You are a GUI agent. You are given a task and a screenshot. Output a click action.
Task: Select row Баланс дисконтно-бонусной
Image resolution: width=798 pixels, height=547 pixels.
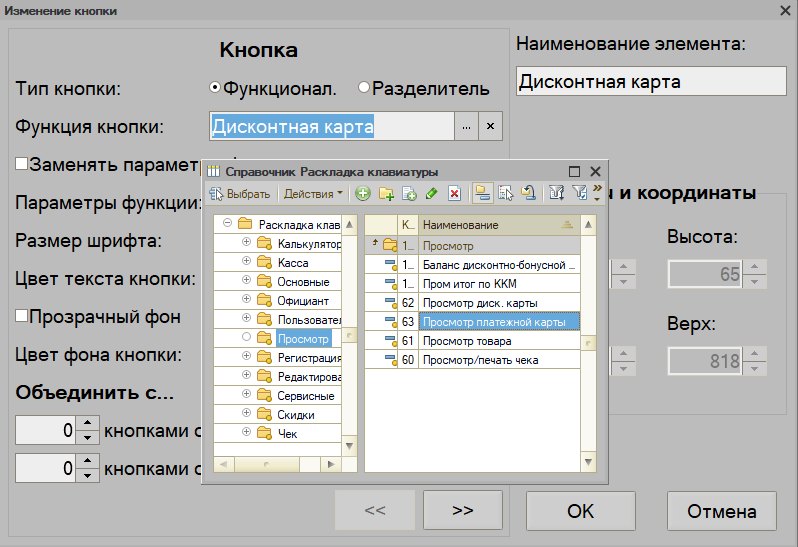click(472, 265)
